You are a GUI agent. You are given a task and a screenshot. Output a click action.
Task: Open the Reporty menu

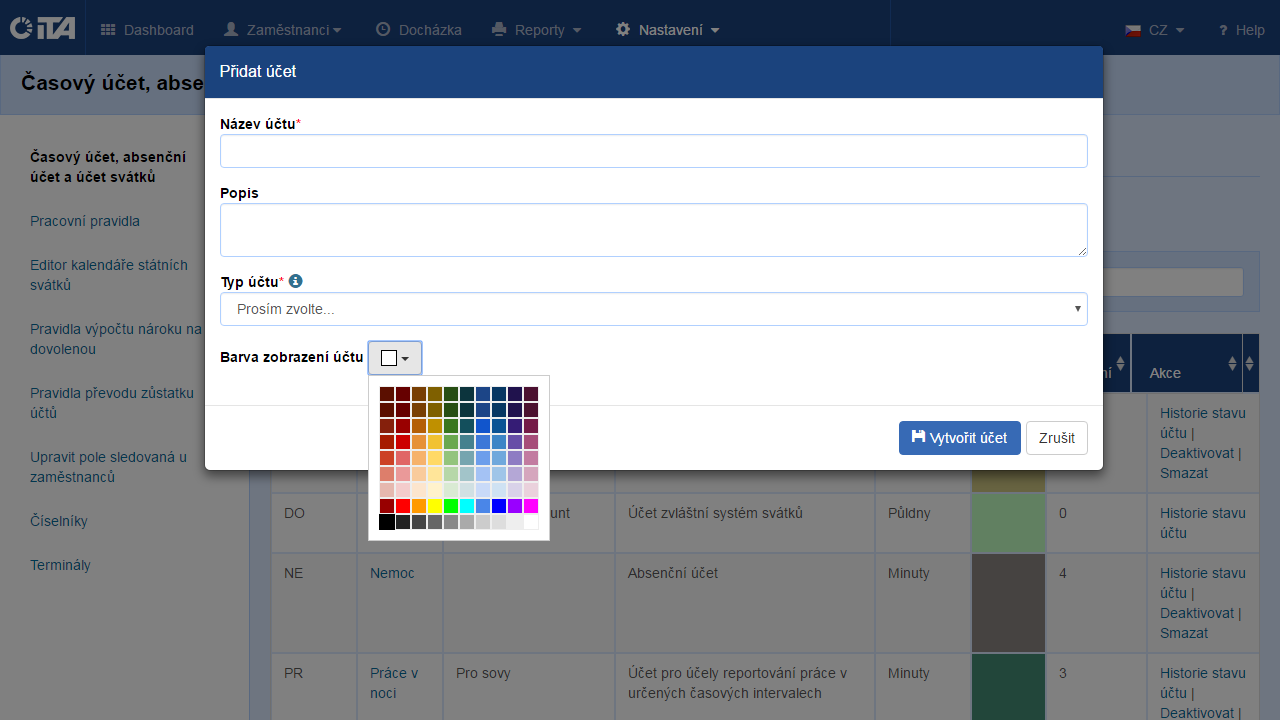coord(537,30)
